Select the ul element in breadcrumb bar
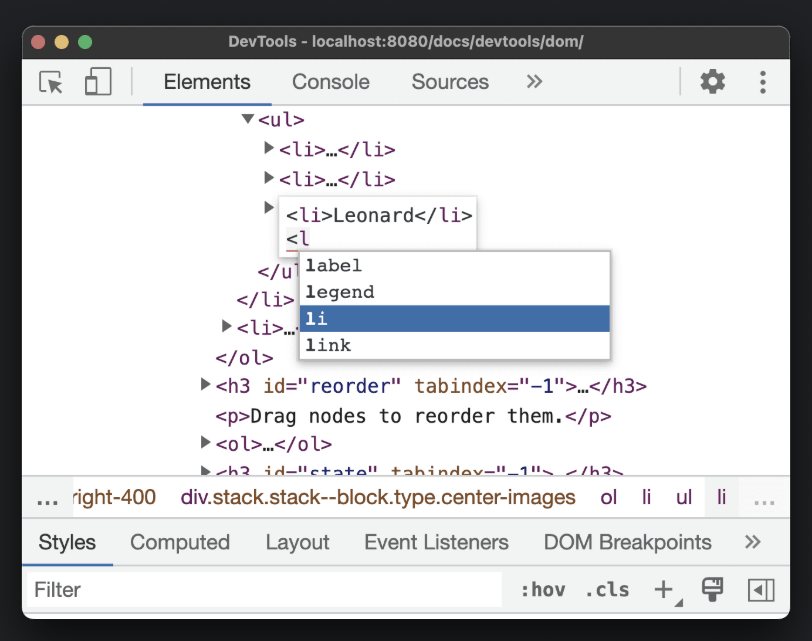This screenshot has width=812, height=641. point(683,497)
